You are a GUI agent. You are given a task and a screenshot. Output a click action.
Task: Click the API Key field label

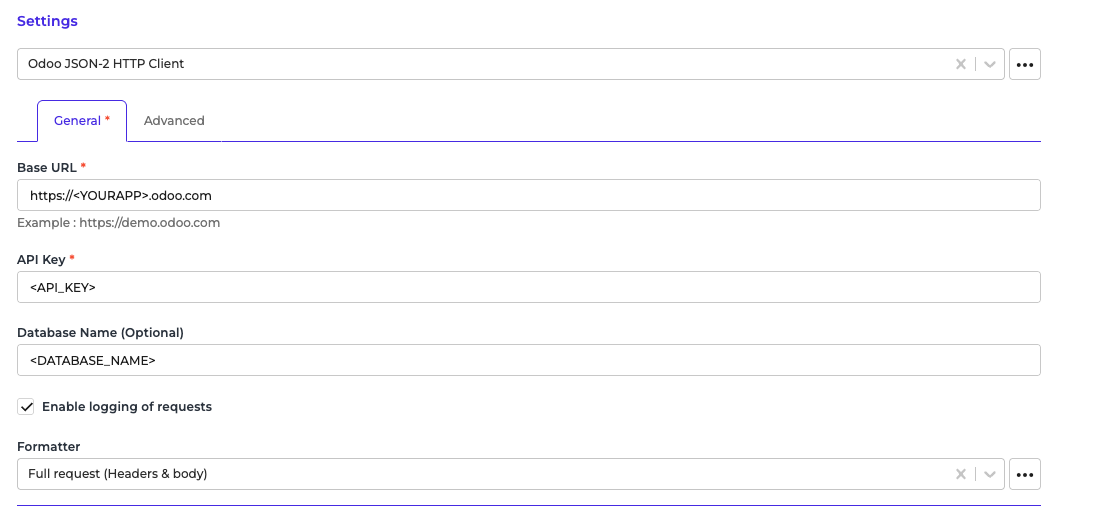click(x=41, y=259)
